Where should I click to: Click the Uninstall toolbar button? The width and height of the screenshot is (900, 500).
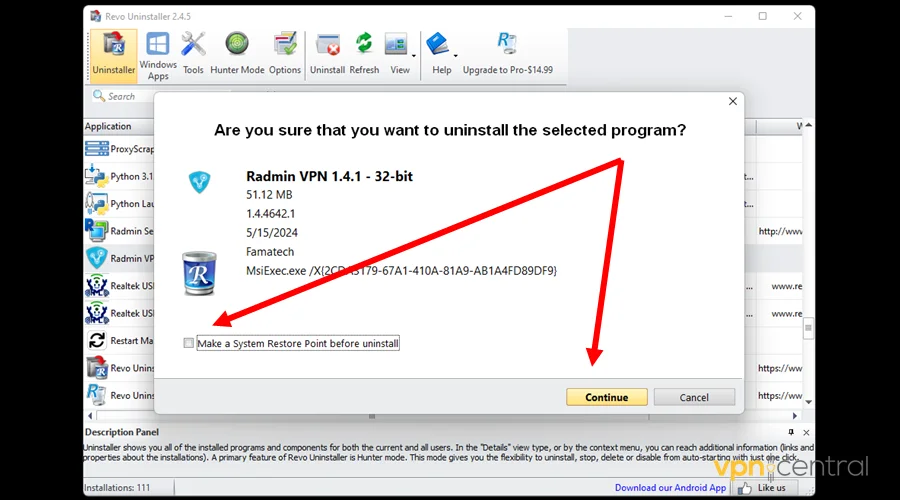327,55
